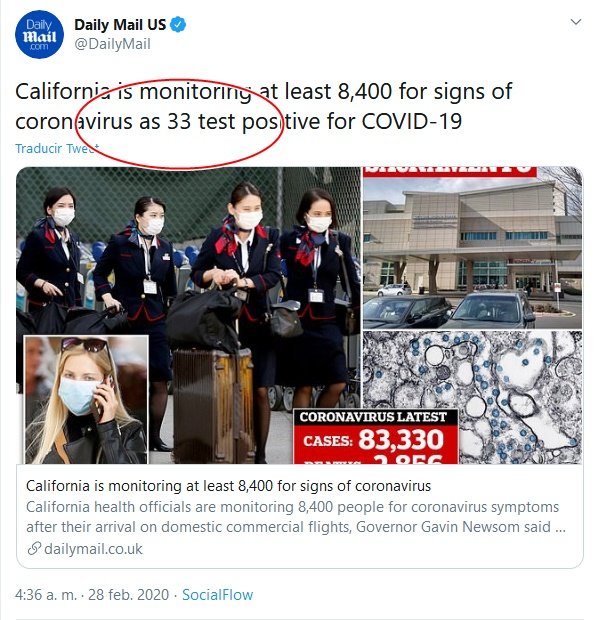Click the tweet text about COVID-19

264,106
